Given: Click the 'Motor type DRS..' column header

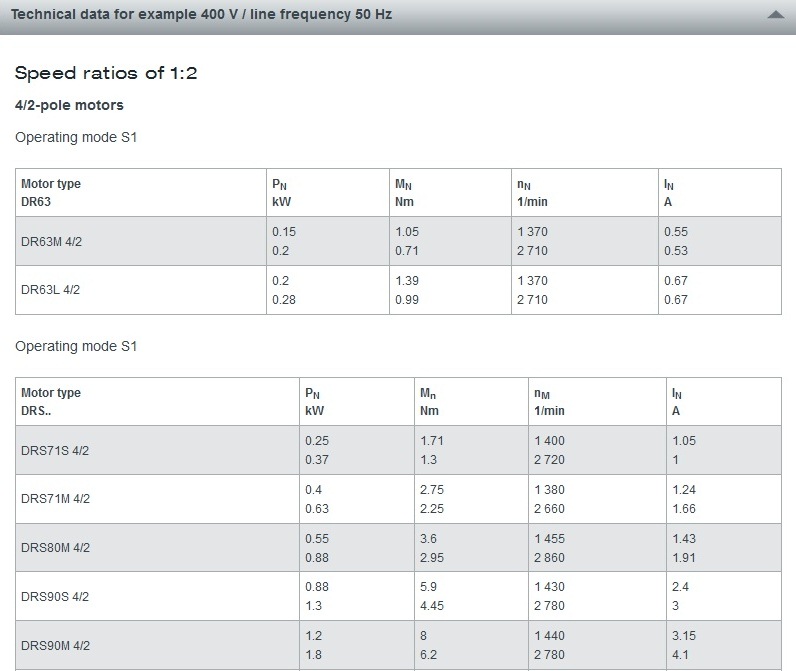Looking at the screenshot, I should (x=51, y=401).
